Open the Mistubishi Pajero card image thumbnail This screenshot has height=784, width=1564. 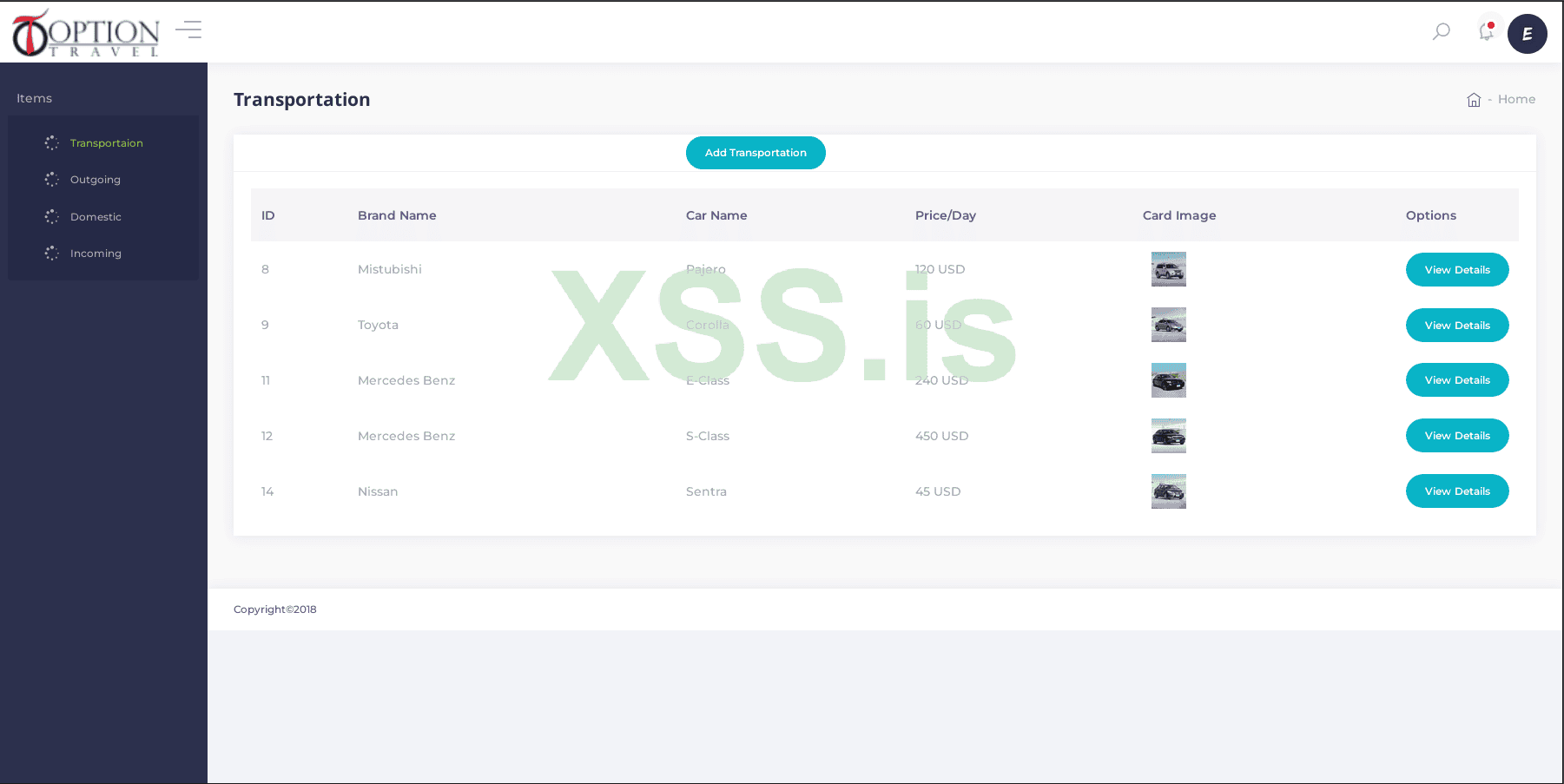click(x=1169, y=269)
